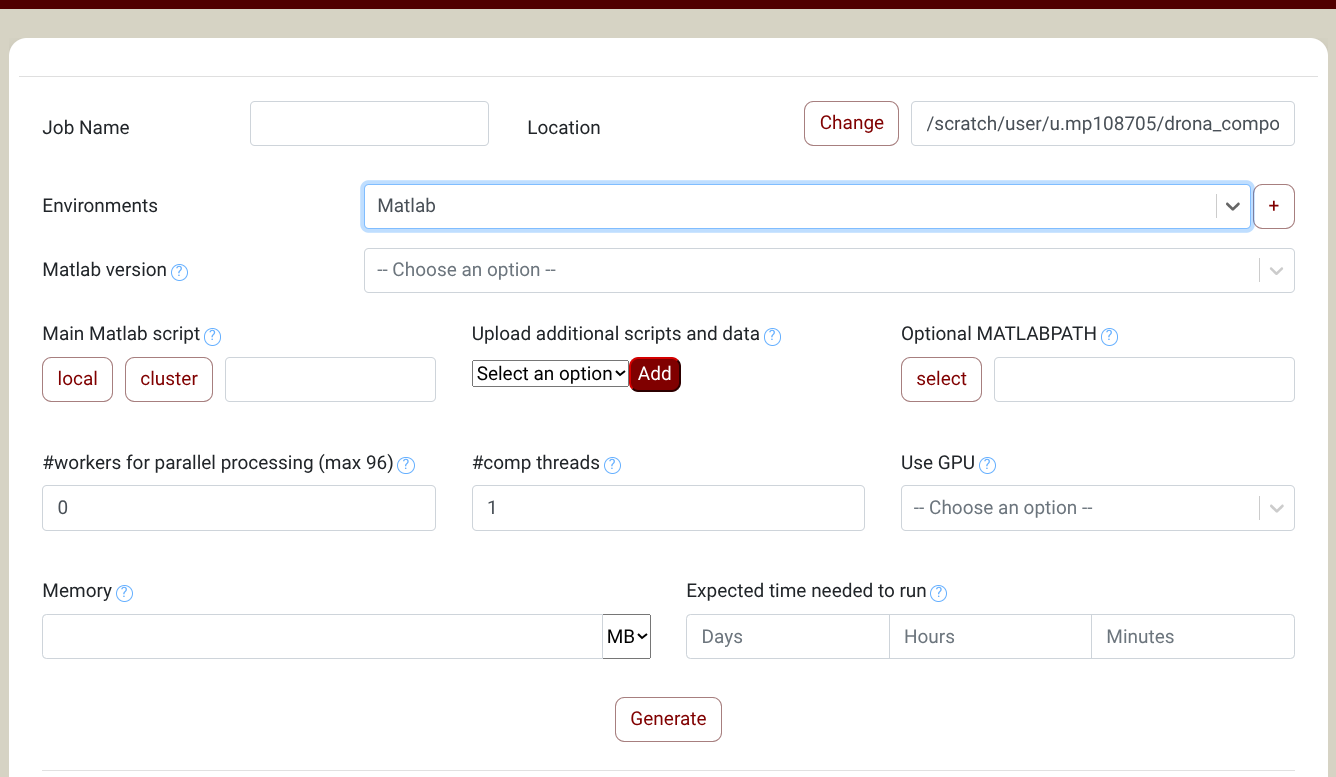Click Optional MATLABPATH help icon
This screenshot has width=1336, height=777.
[1109, 336]
